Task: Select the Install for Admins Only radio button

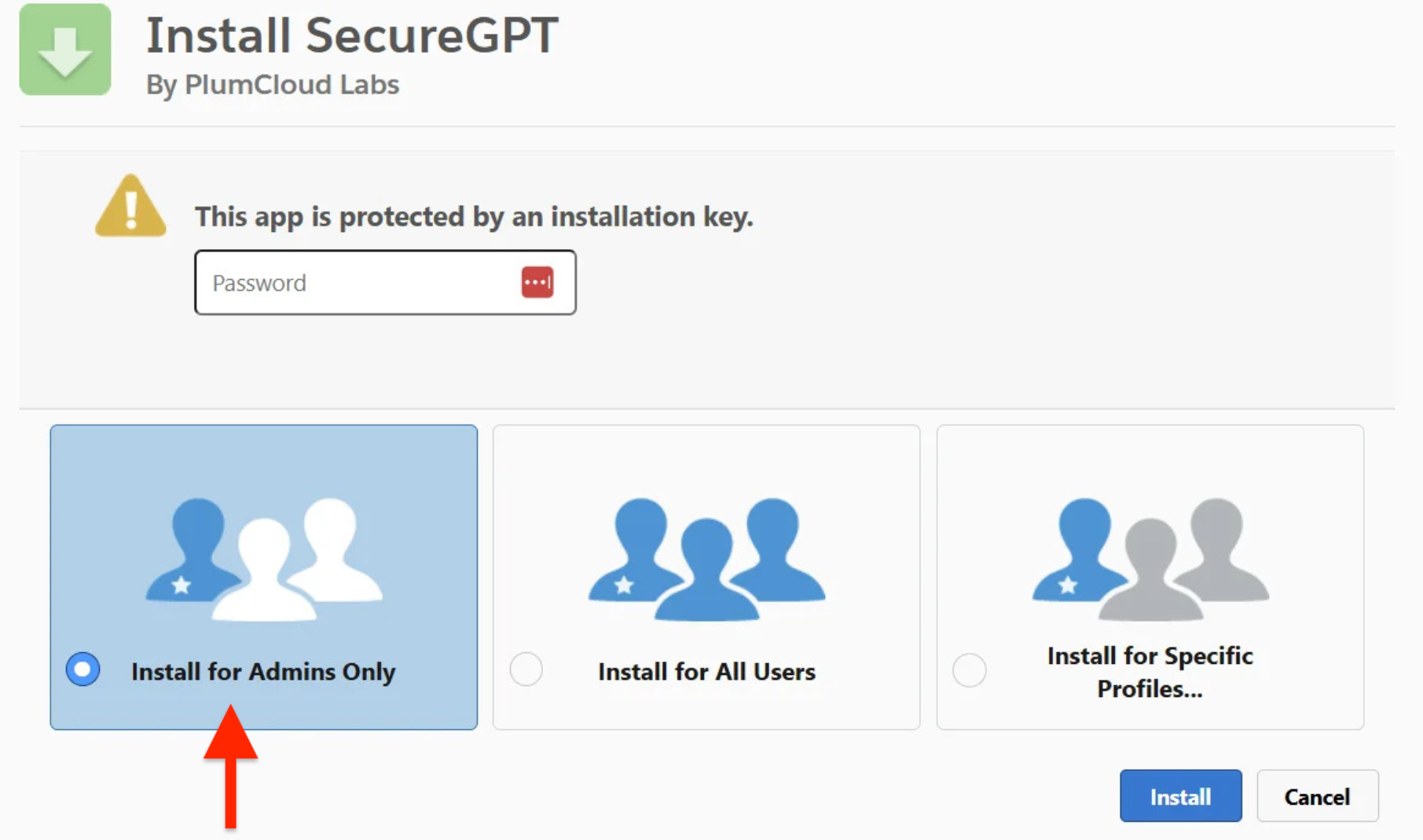Action: pyautogui.click(x=83, y=669)
